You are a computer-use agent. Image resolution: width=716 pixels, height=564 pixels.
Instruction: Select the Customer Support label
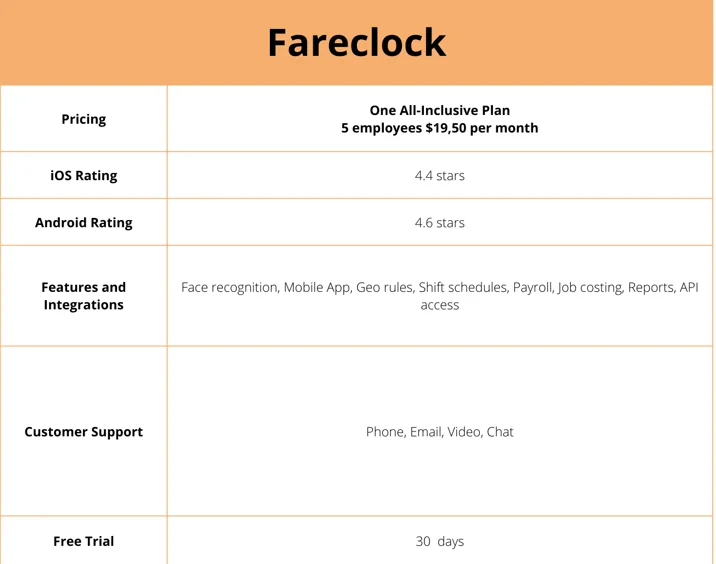tap(84, 432)
